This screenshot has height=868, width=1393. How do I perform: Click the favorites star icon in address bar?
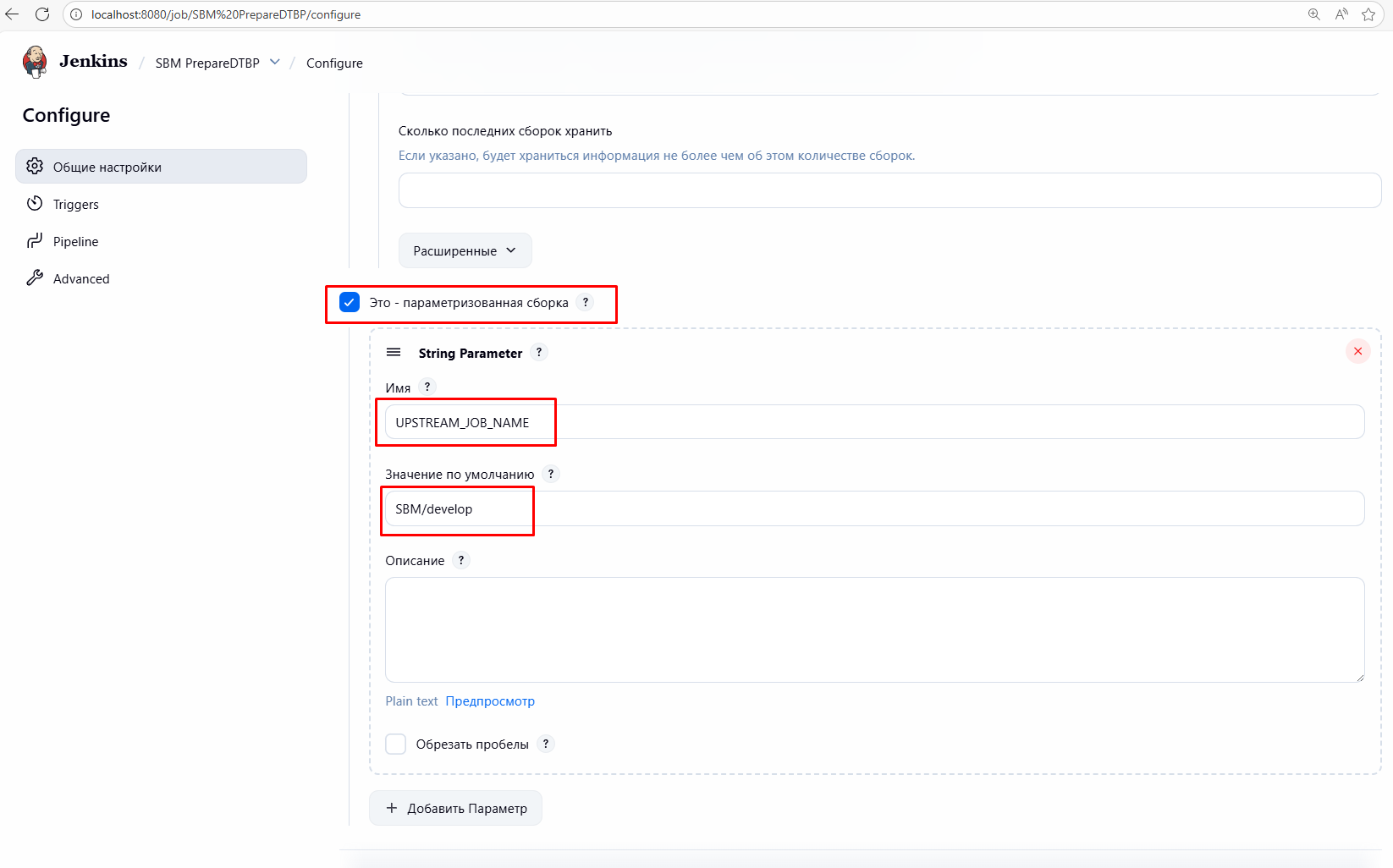pyautogui.click(x=1368, y=14)
